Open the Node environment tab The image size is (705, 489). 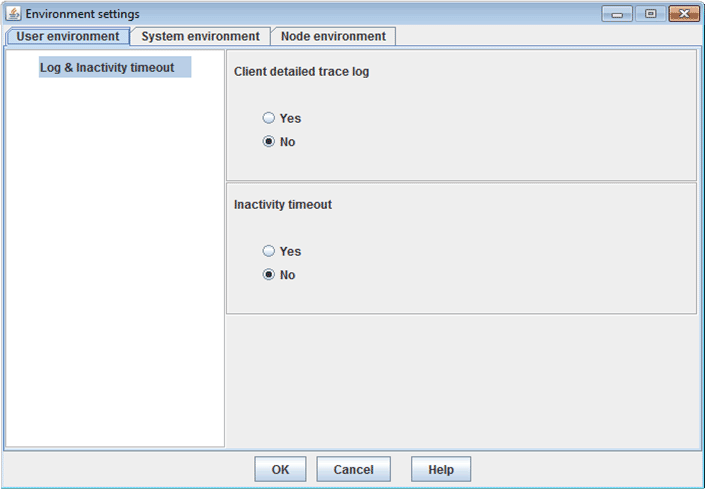click(x=333, y=36)
